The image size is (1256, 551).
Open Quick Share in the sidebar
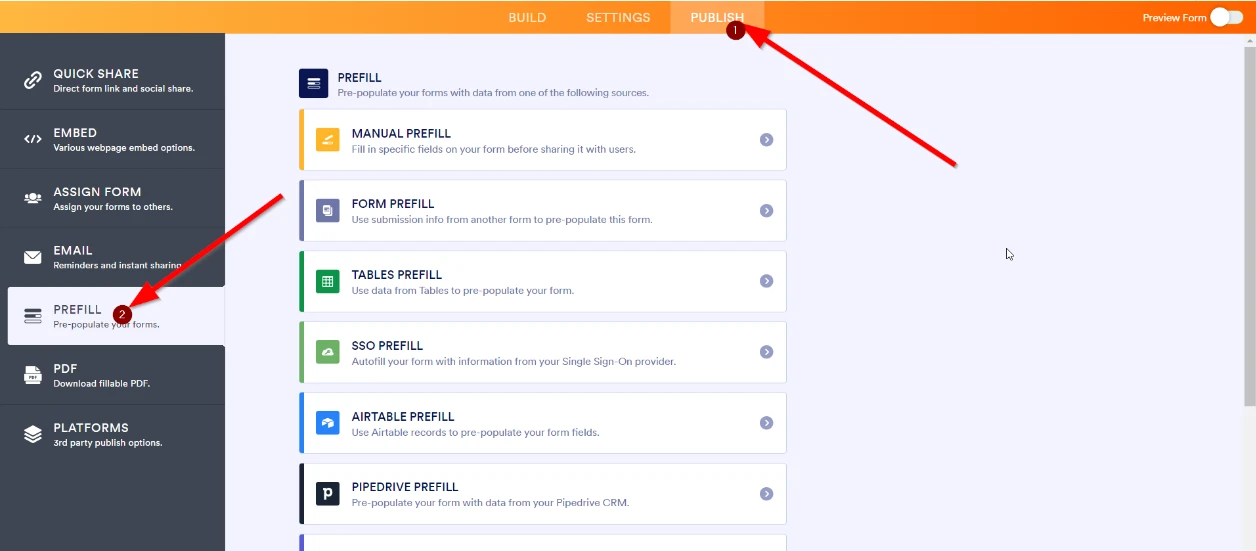tap(112, 80)
